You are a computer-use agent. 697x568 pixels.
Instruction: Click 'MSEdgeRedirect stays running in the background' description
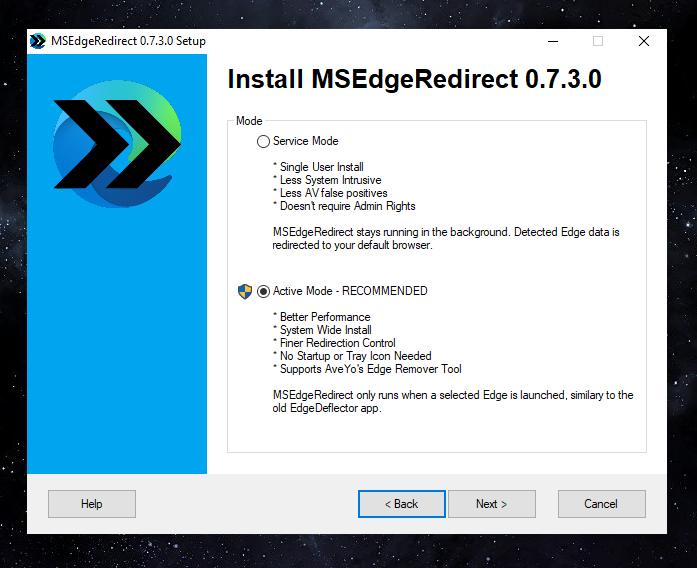(x=446, y=238)
